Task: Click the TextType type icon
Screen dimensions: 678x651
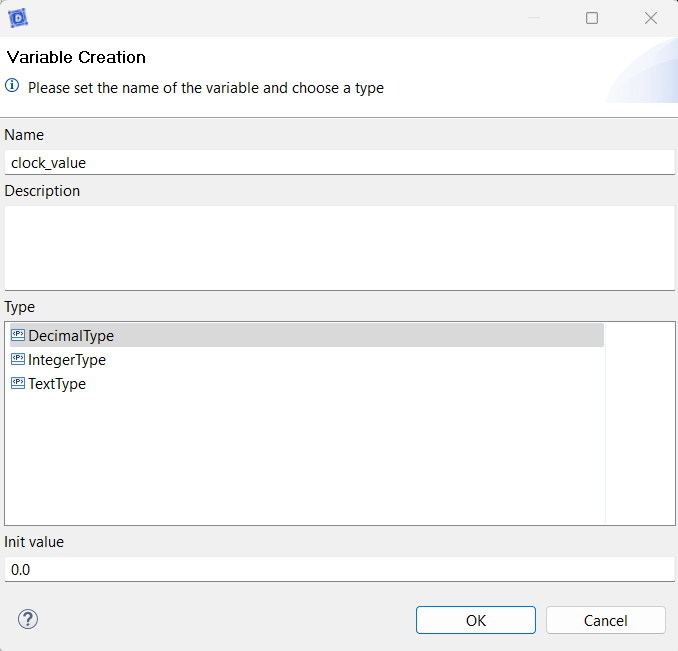Action: pos(18,383)
